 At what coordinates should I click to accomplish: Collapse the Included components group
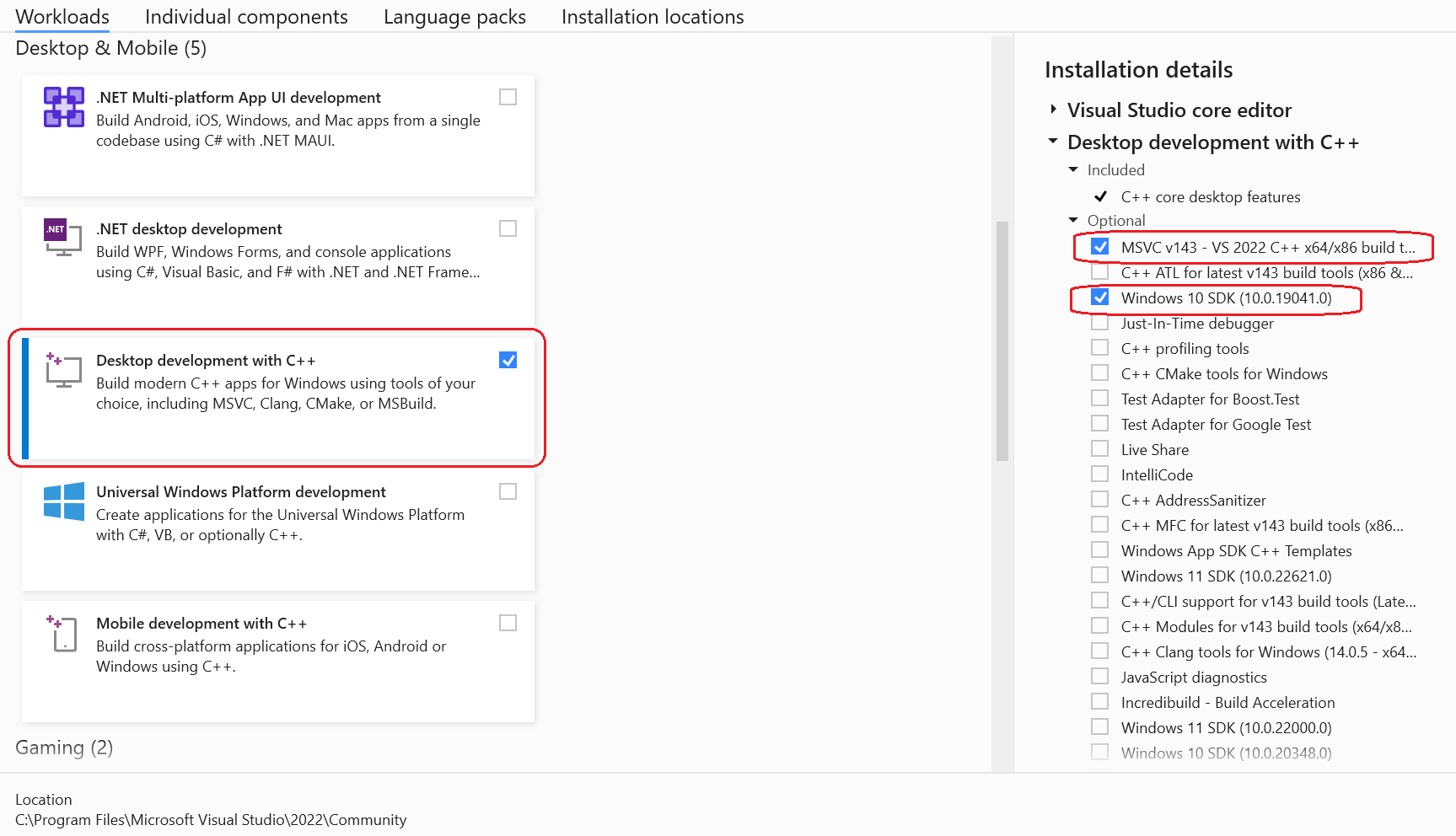(1073, 170)
